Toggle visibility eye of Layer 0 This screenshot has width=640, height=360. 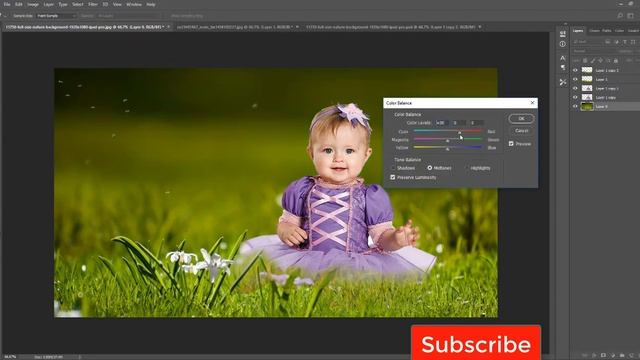click(x=575, y=106)
